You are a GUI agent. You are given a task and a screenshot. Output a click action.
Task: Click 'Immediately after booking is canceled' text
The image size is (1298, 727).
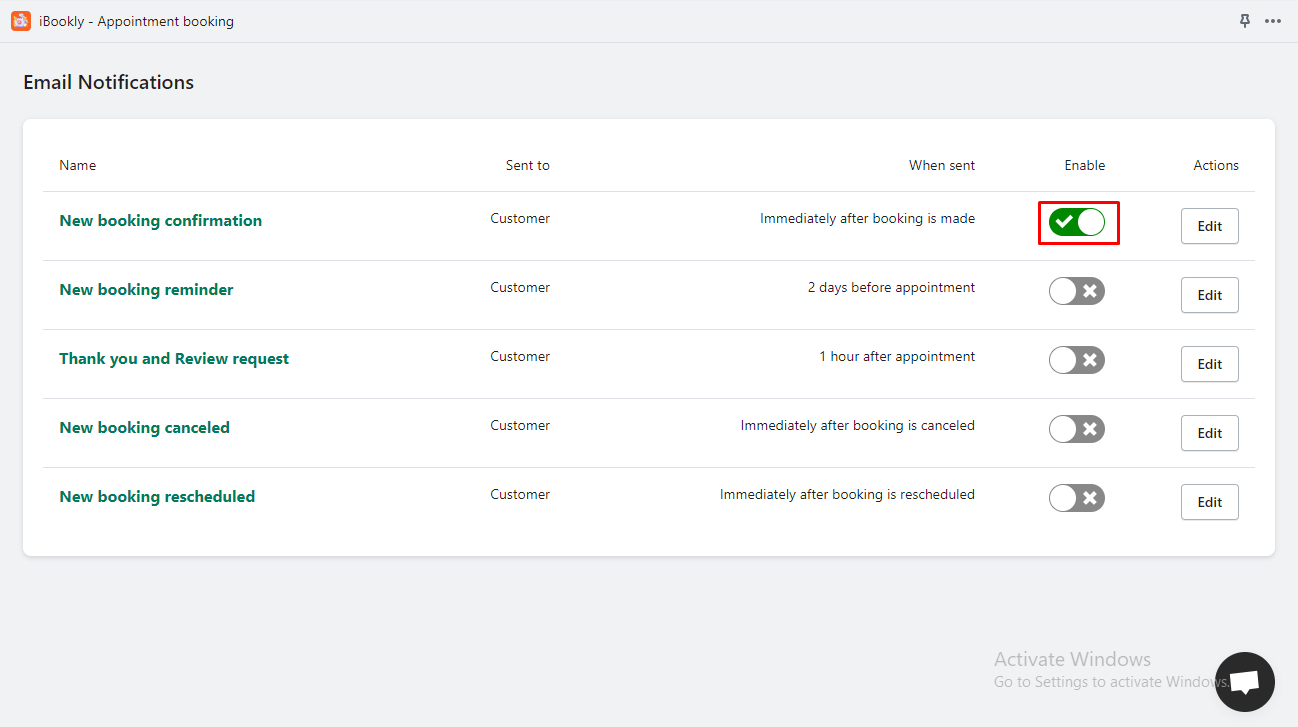click(858, 425)
